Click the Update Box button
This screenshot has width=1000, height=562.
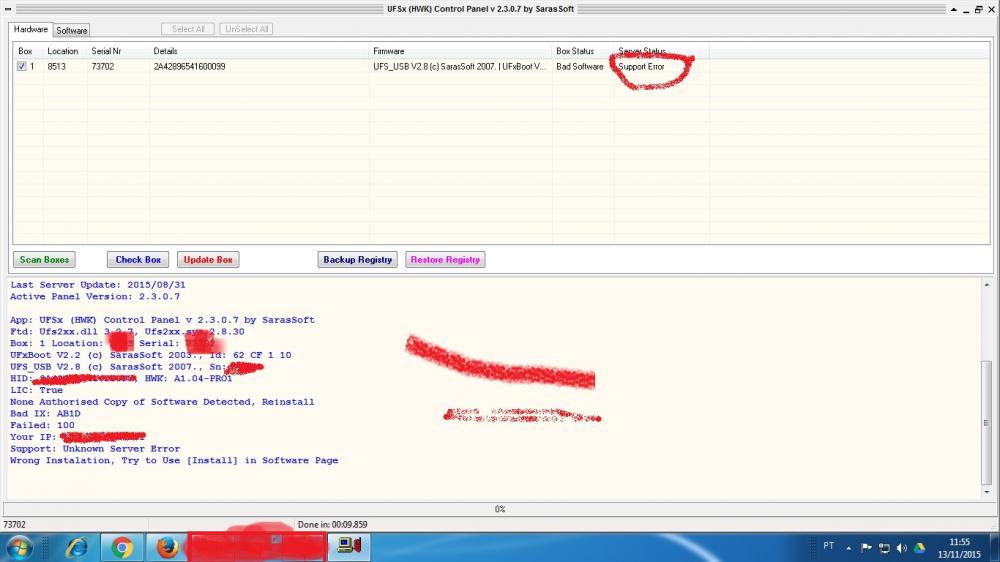pyautogui.click(x=208, y=260)
